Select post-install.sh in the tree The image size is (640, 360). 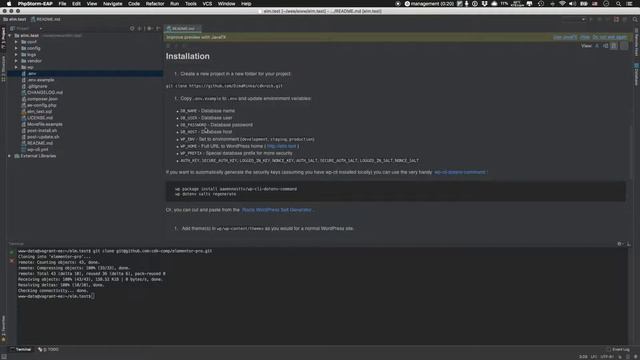tap(39, 131)
